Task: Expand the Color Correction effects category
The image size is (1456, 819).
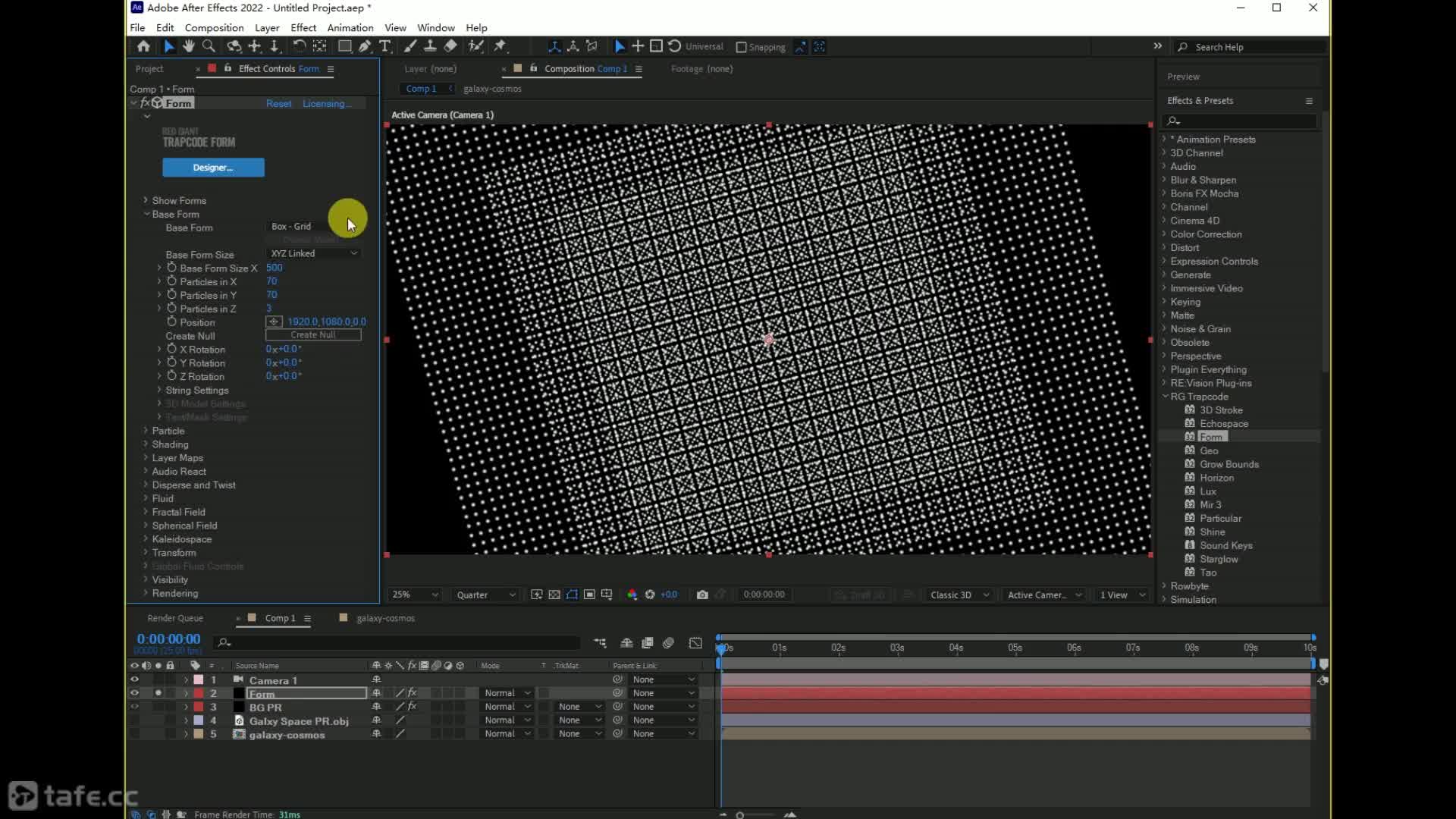Action: (1165, 234)
